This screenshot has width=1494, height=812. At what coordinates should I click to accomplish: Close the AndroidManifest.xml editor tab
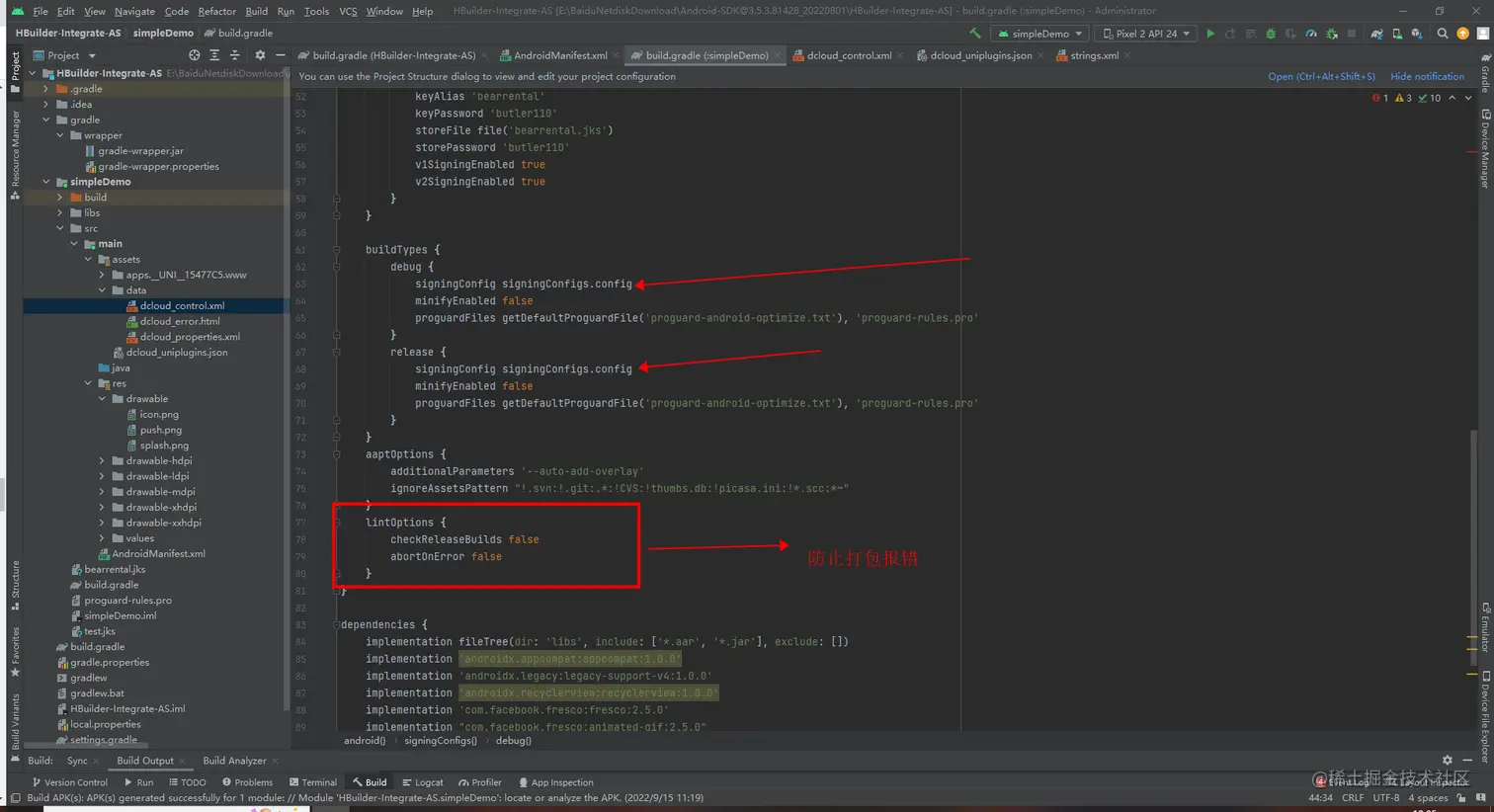click(617, 55)
